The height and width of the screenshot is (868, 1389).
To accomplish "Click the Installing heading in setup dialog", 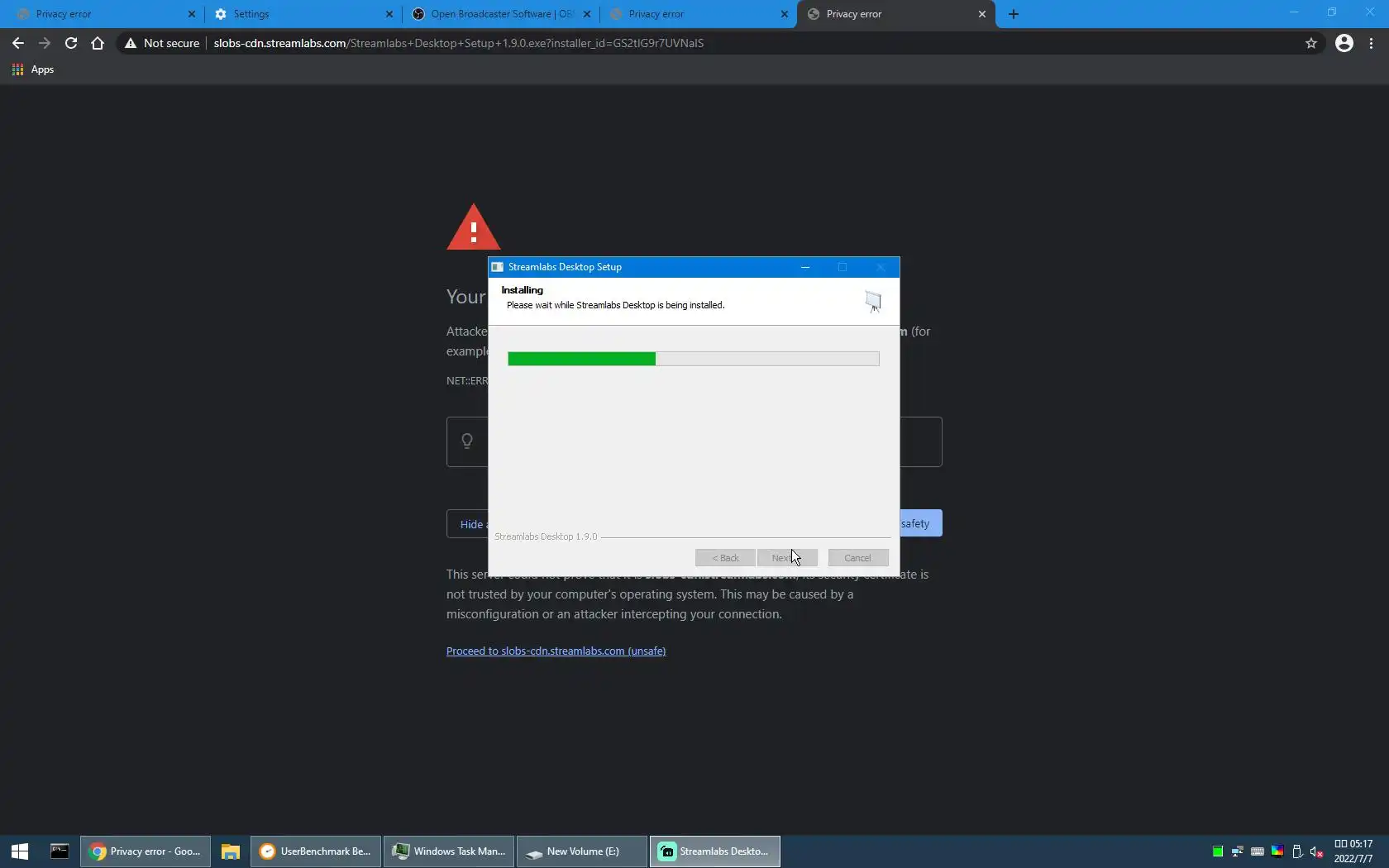I will pyautogui.click(x=522, y=290).
